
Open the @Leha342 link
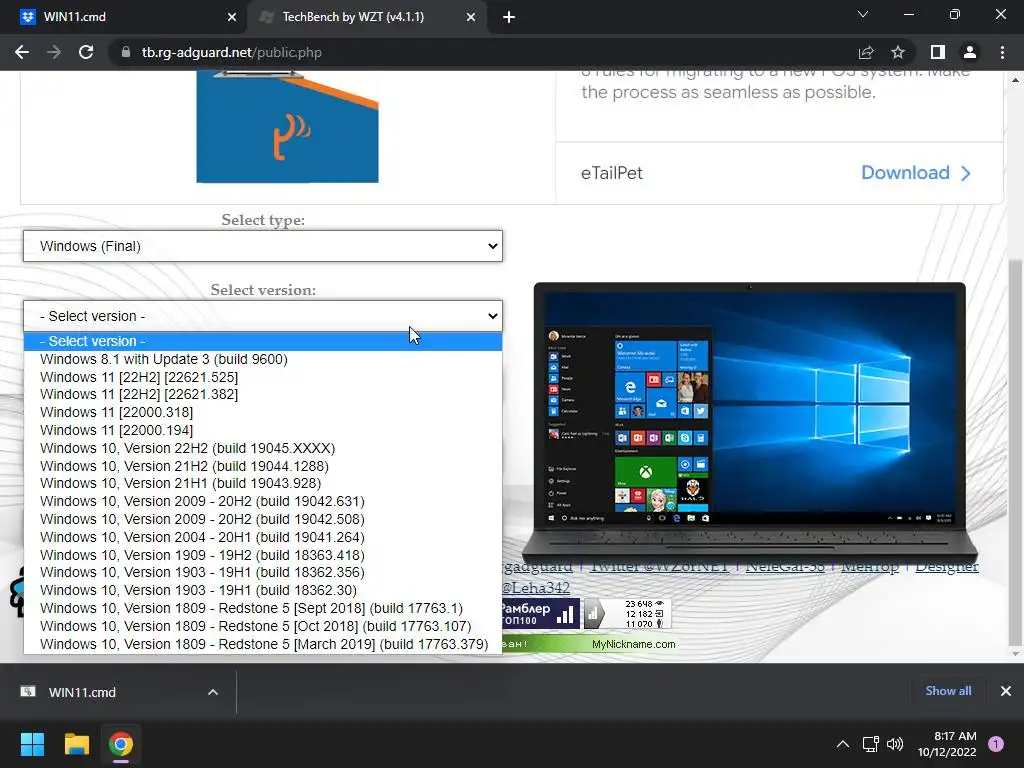(x=536, y=588)
